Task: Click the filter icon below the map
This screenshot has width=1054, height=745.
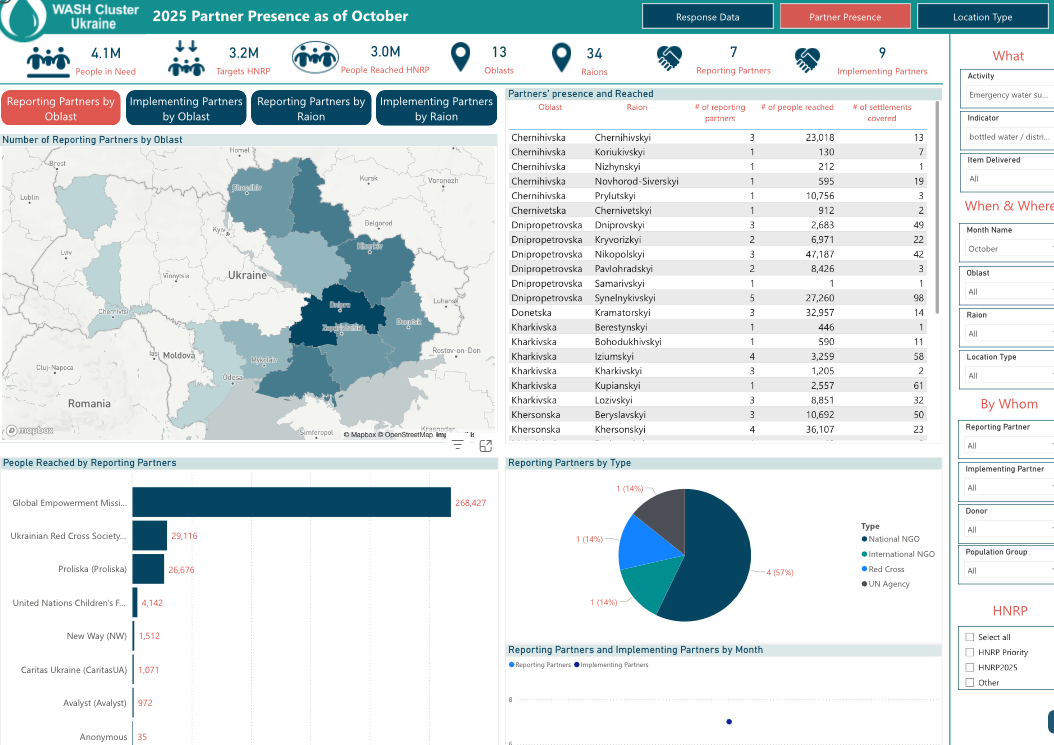Action: tap(458, 445)
